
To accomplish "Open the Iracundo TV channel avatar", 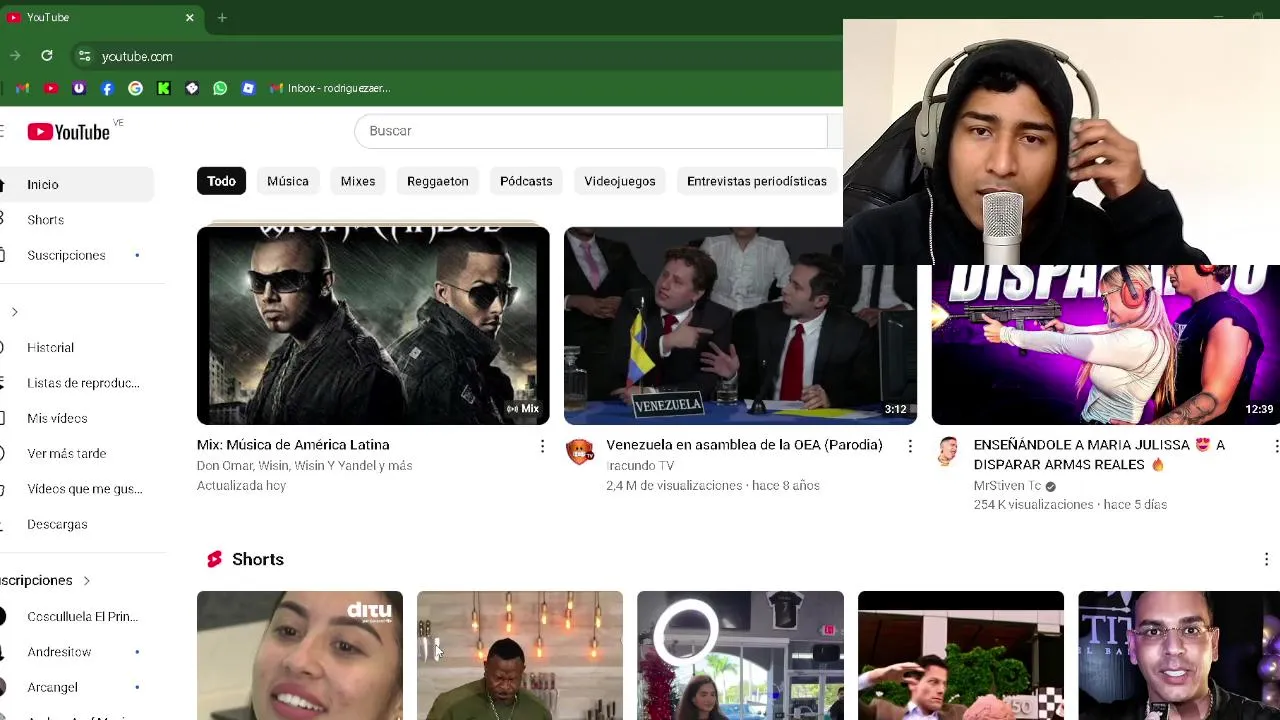I will coord(580,452).
